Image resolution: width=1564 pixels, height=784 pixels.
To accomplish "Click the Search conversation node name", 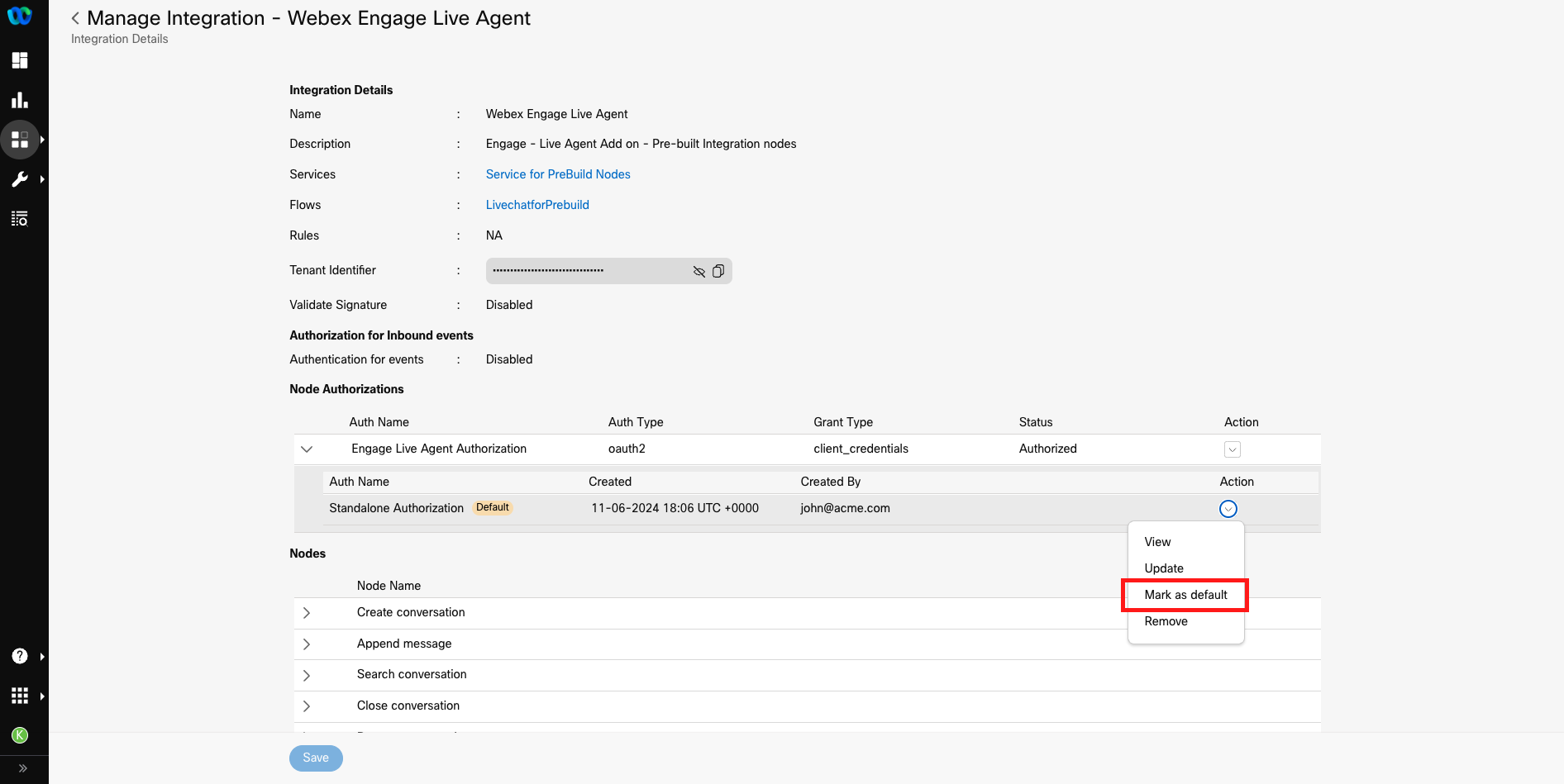I will tap(412, 674).
